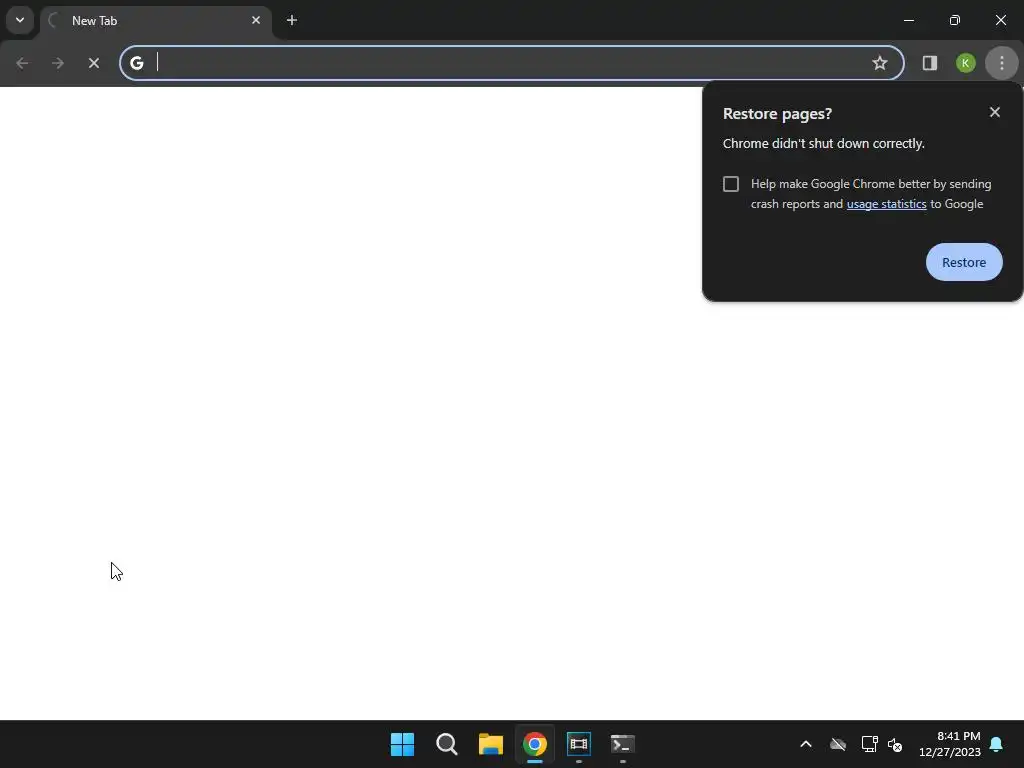Enable sending crash reports checkbox
The width and height of the screenshot is (1024, 768).
tap(731, 184)
